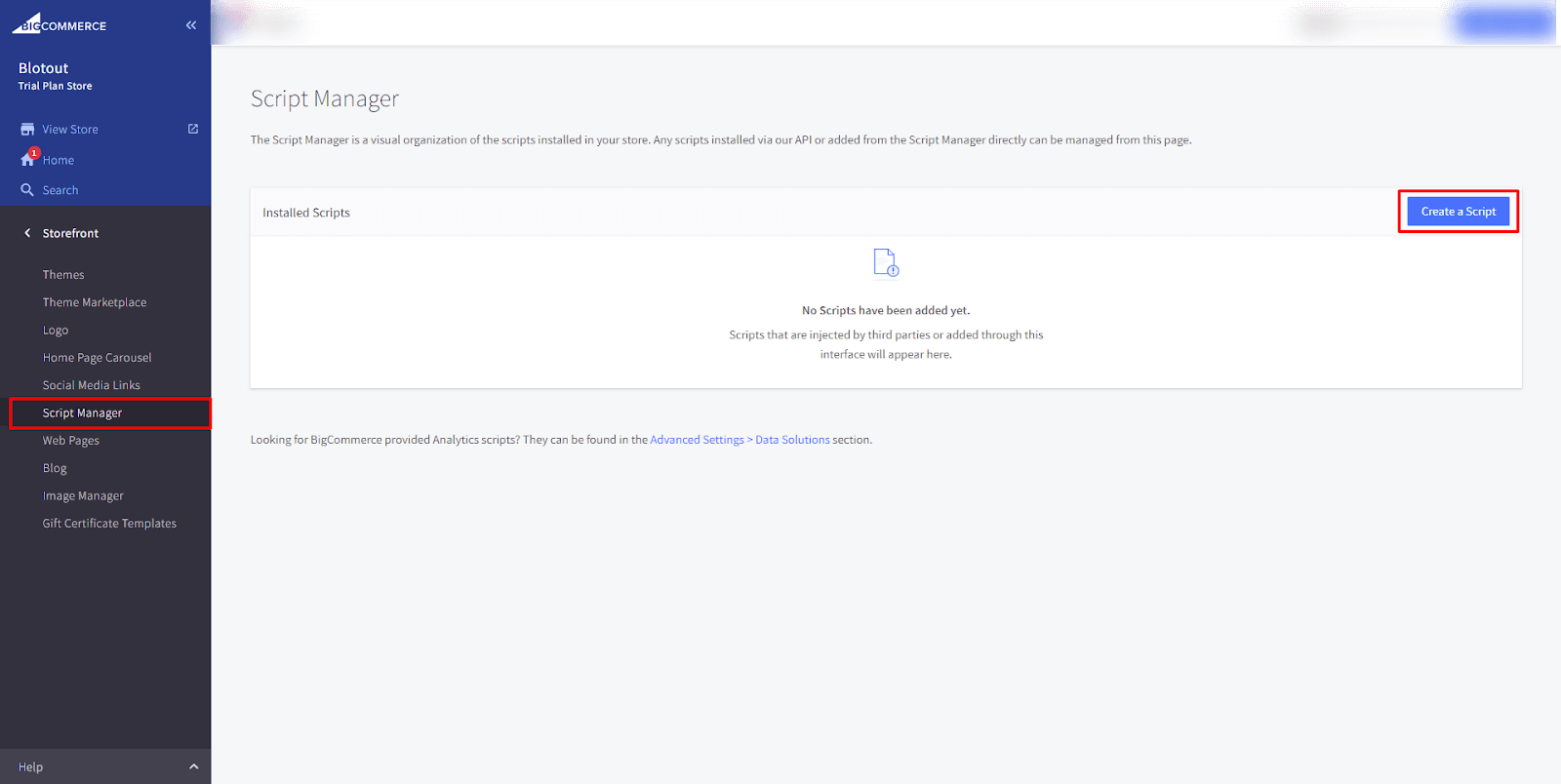
Task: Collapse sidebar using double chevron icon
Action: pos(191,25)
